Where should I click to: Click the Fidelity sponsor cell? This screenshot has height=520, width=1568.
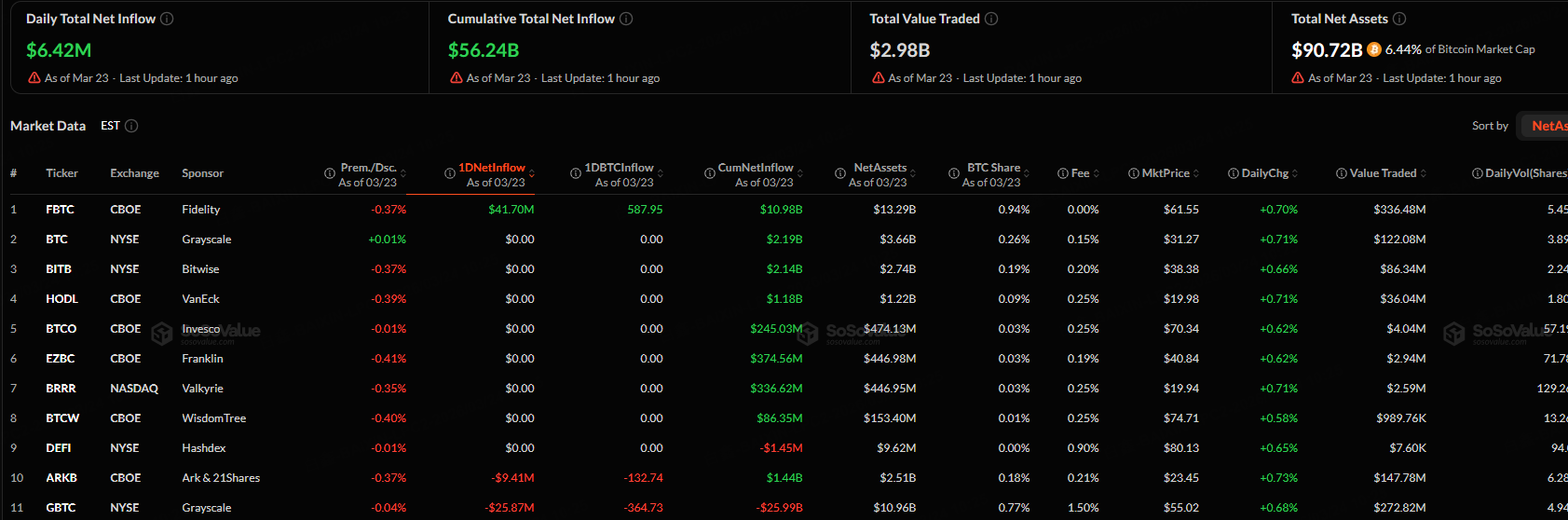[201, 210]
